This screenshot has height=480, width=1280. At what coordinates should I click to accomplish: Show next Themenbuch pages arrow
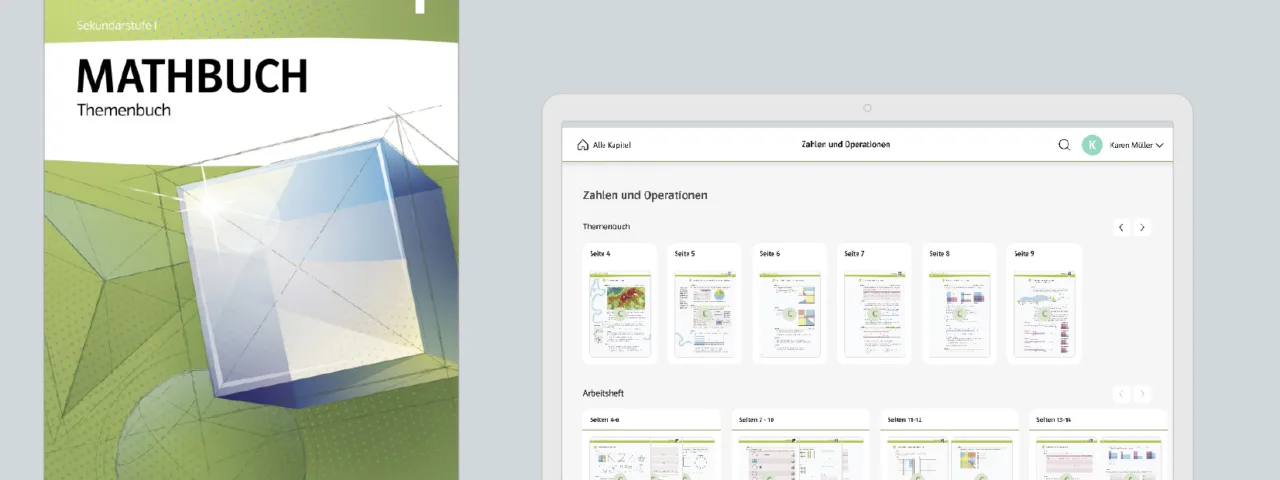coord(1143,228)
